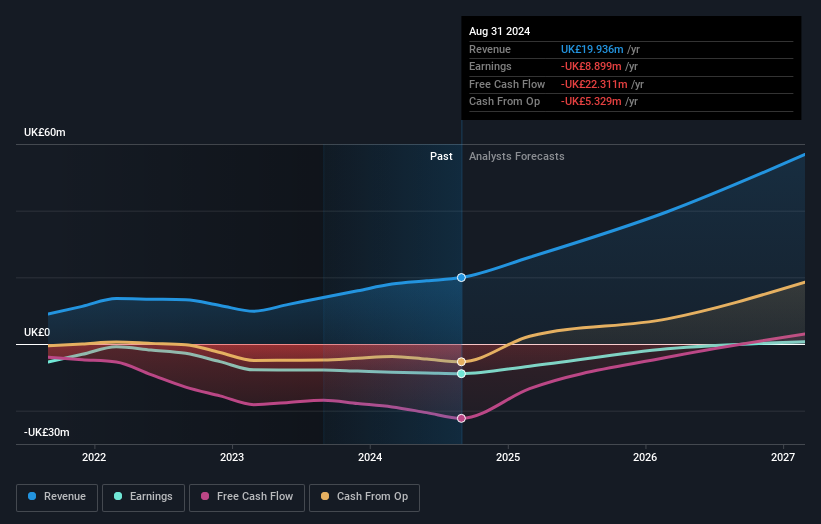Select the Cash From Op marker at Aug 2024
The width and height of the screenshot is (821, 524).
[x=461, y=362]
